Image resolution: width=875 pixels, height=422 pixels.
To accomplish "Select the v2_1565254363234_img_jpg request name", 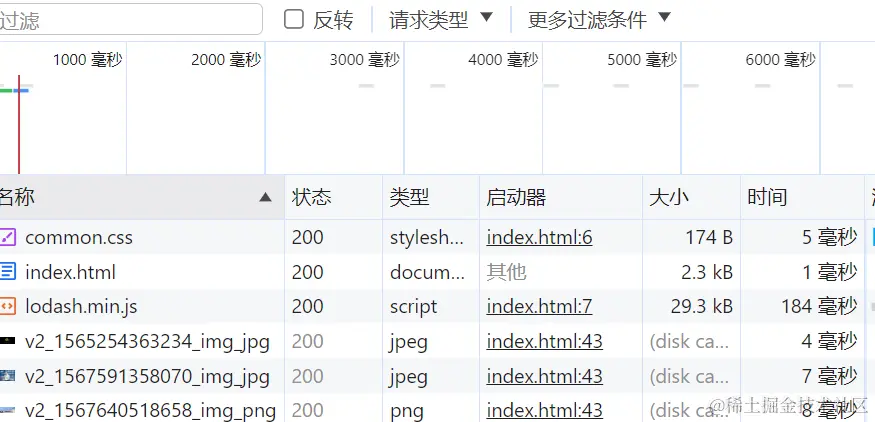I will click(147, 342).
